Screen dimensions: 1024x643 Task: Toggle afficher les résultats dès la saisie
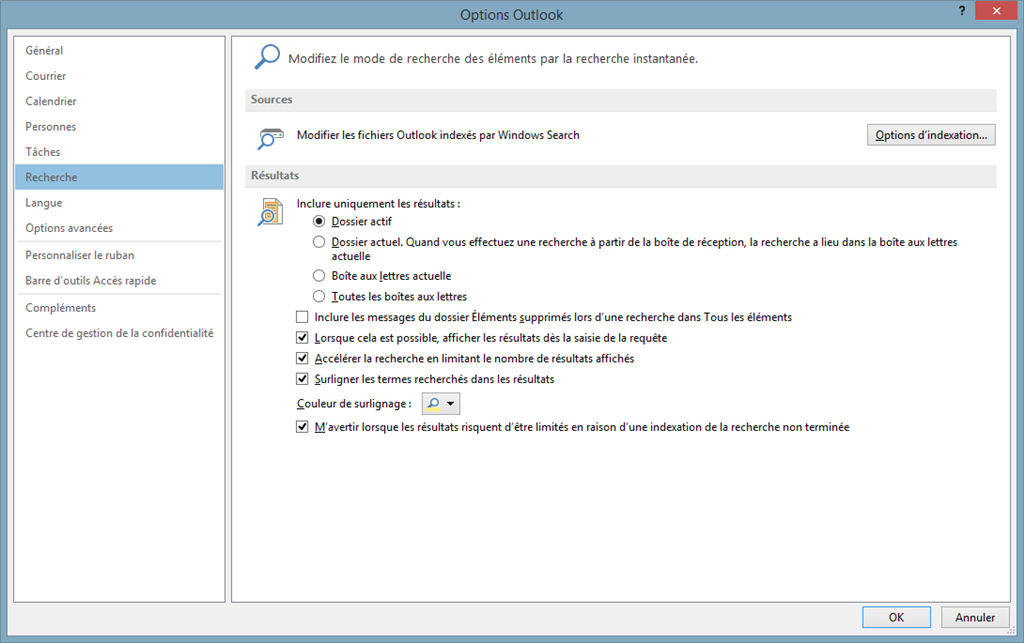point(302,337)
